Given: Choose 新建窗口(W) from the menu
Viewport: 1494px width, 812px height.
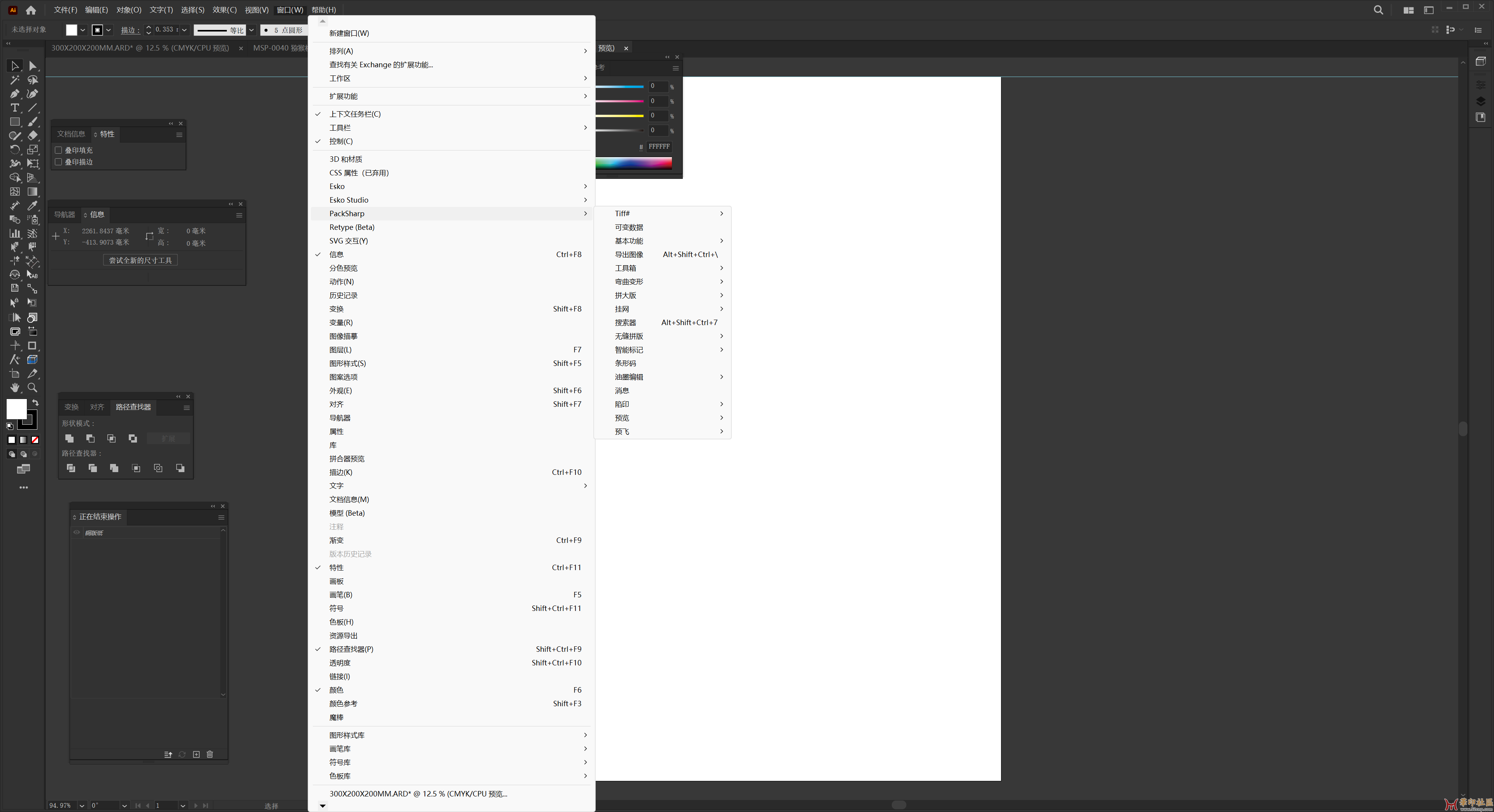Looking at the screenshot, I should tap(451, 33).
